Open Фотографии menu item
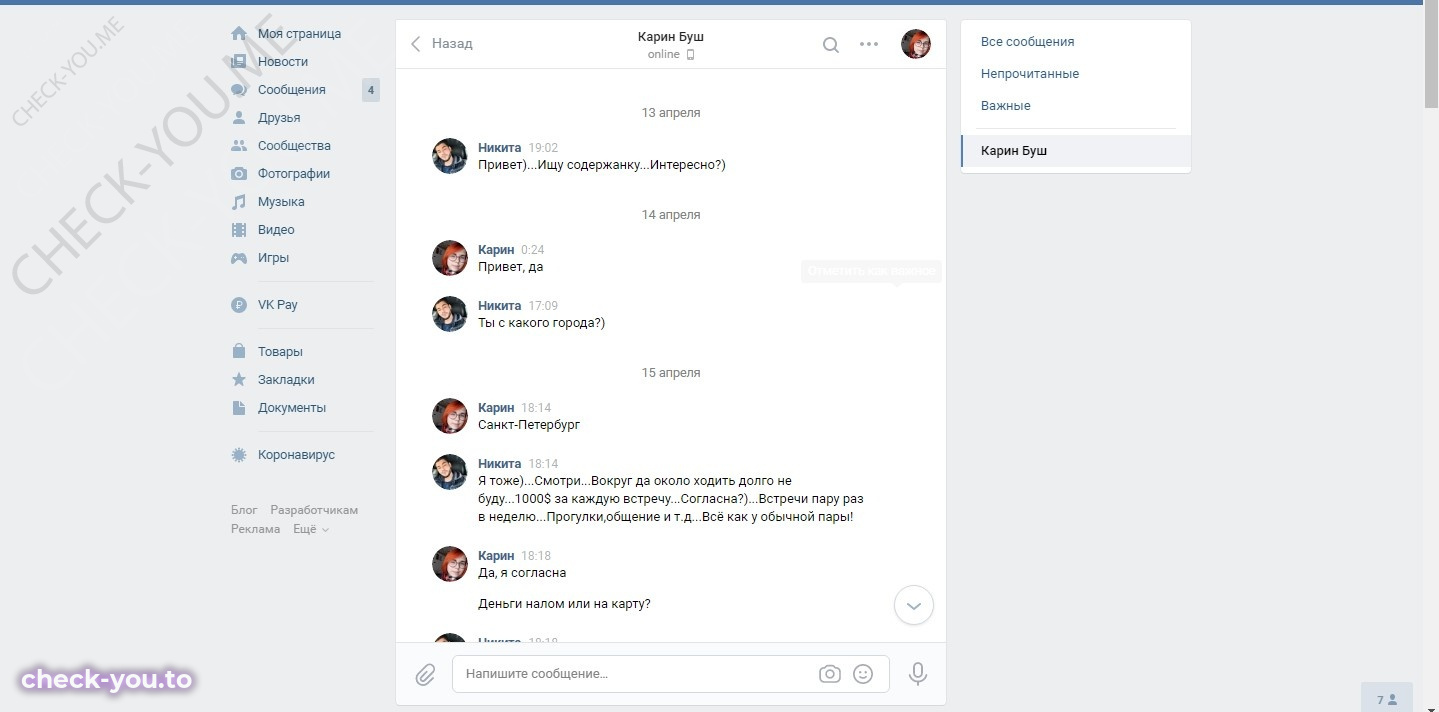 pos(294,174)
